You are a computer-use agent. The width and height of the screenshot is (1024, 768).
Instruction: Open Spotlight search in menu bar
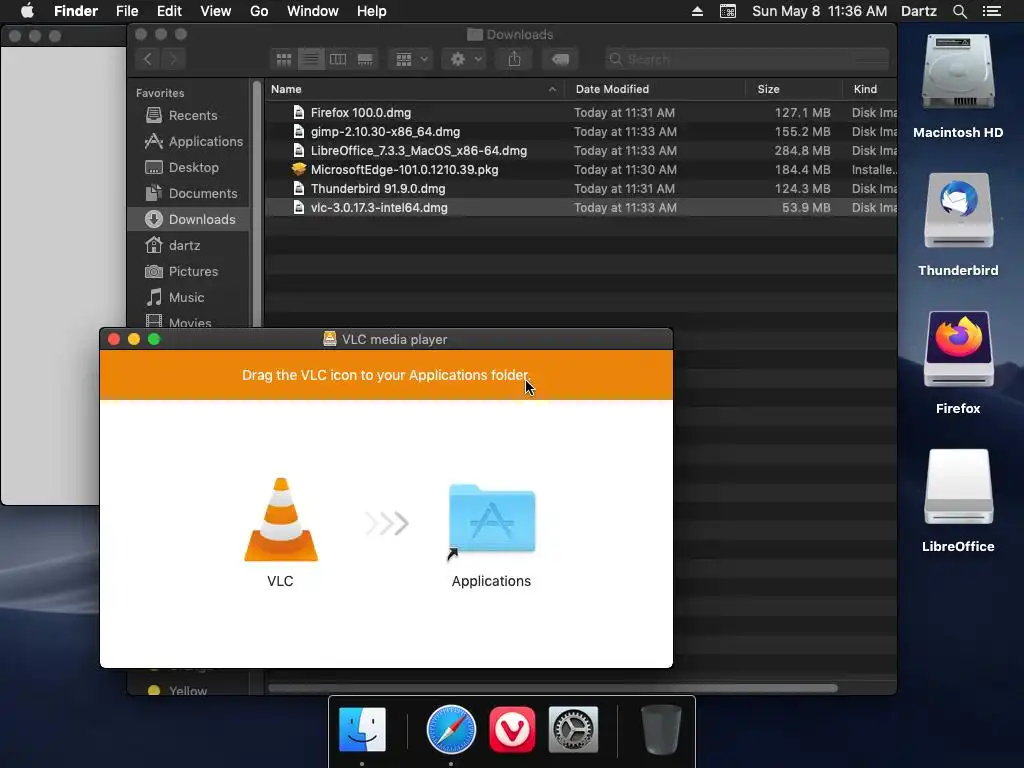click(959, 11)
